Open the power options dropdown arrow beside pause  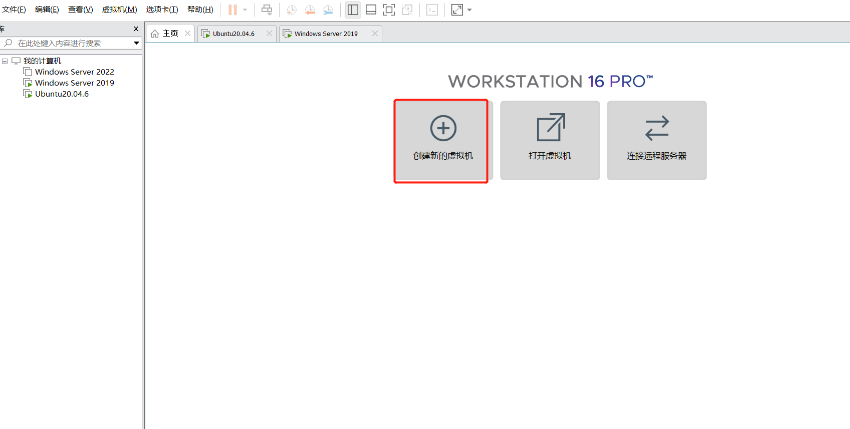coord(245,10)
